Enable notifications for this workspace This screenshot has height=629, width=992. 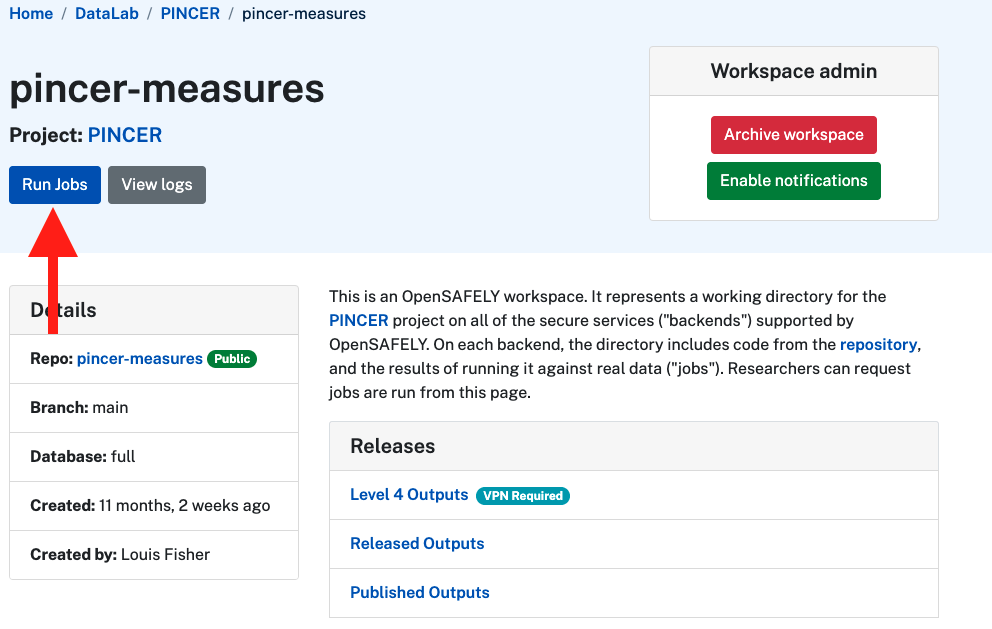(793, 180)
